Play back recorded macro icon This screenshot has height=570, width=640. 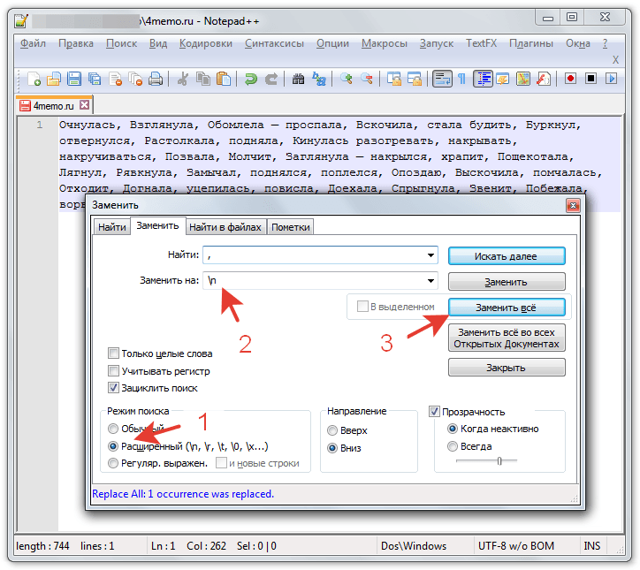pos(611,78)
